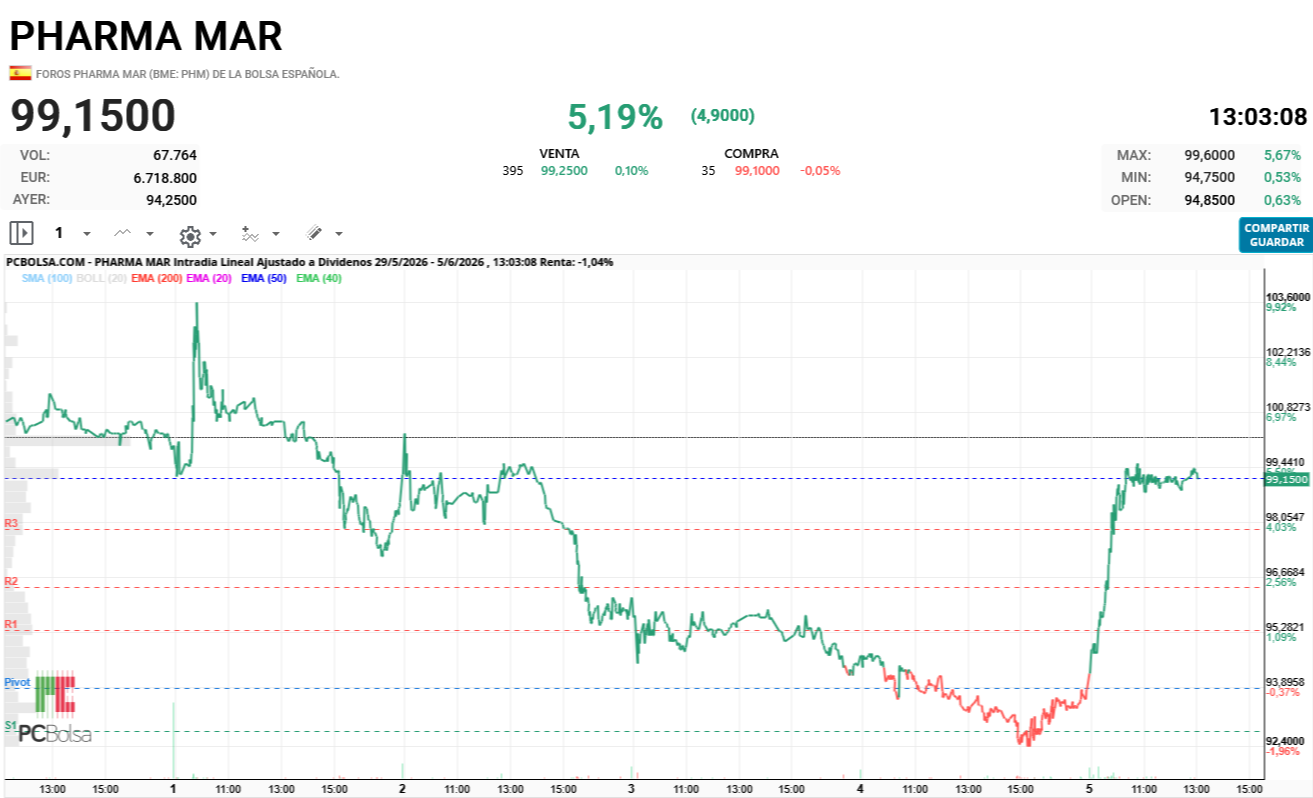1313x798 pixels.
Task: Click 102,2136 on the price axis
Action: point(1288,352)
